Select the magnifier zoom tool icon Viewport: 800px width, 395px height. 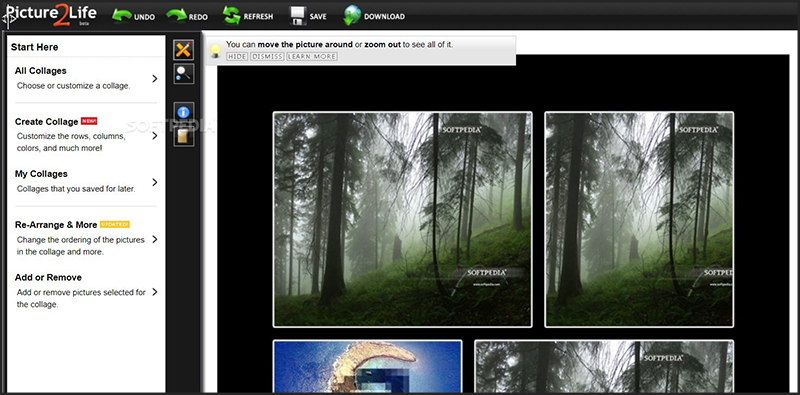184,74
